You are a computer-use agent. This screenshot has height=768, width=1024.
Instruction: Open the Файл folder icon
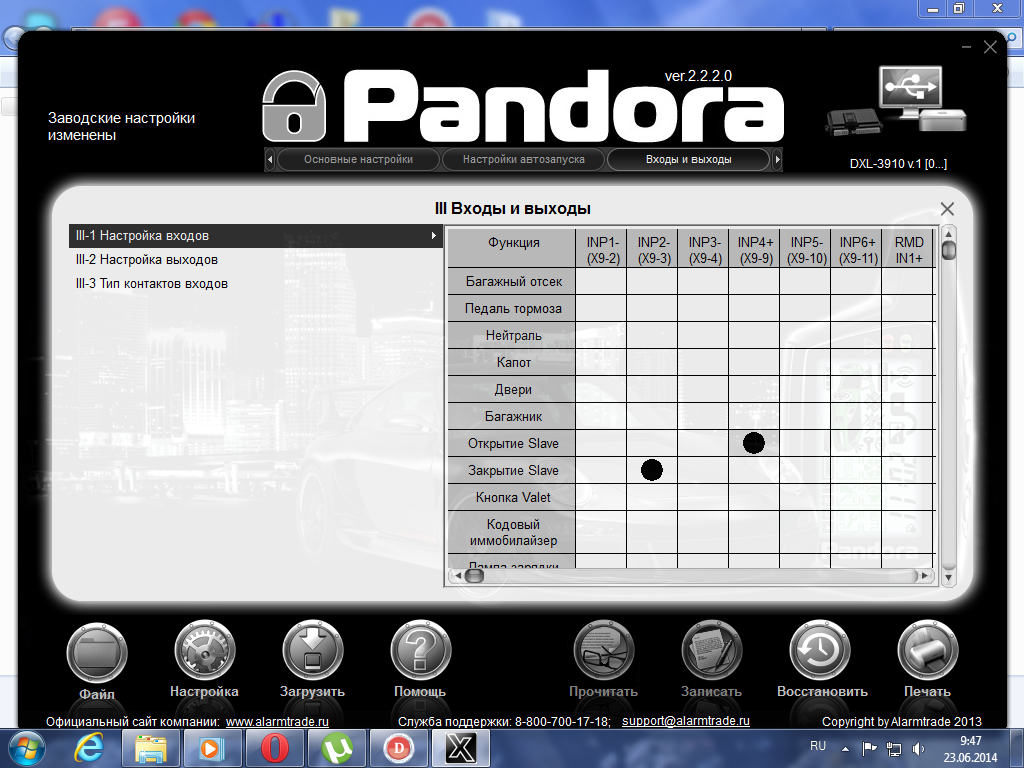(x=97, y=653)
